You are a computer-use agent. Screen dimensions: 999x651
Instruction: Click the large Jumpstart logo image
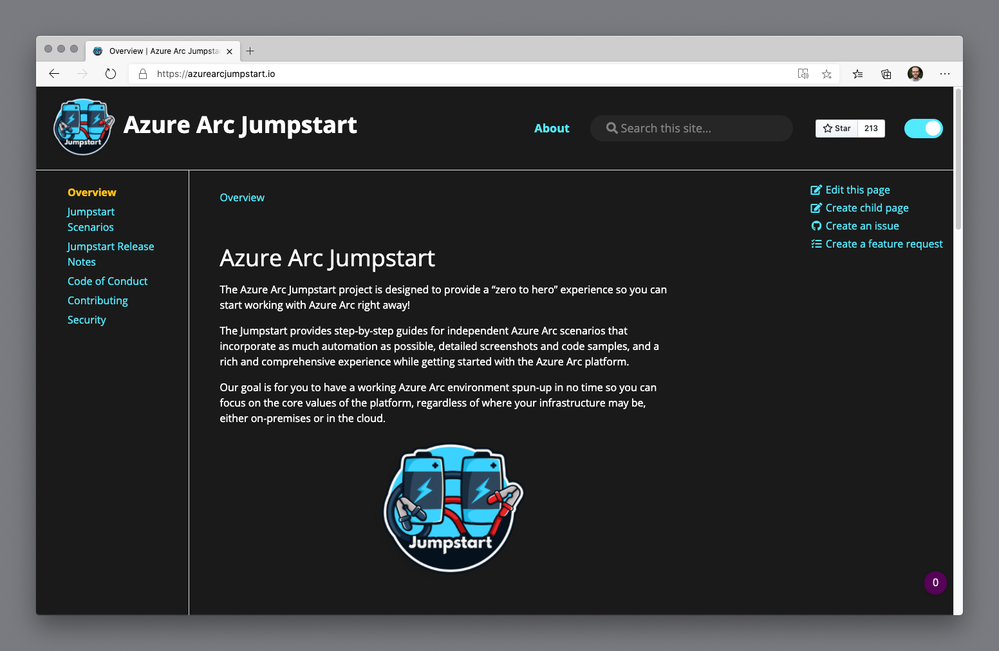point(452,508)
